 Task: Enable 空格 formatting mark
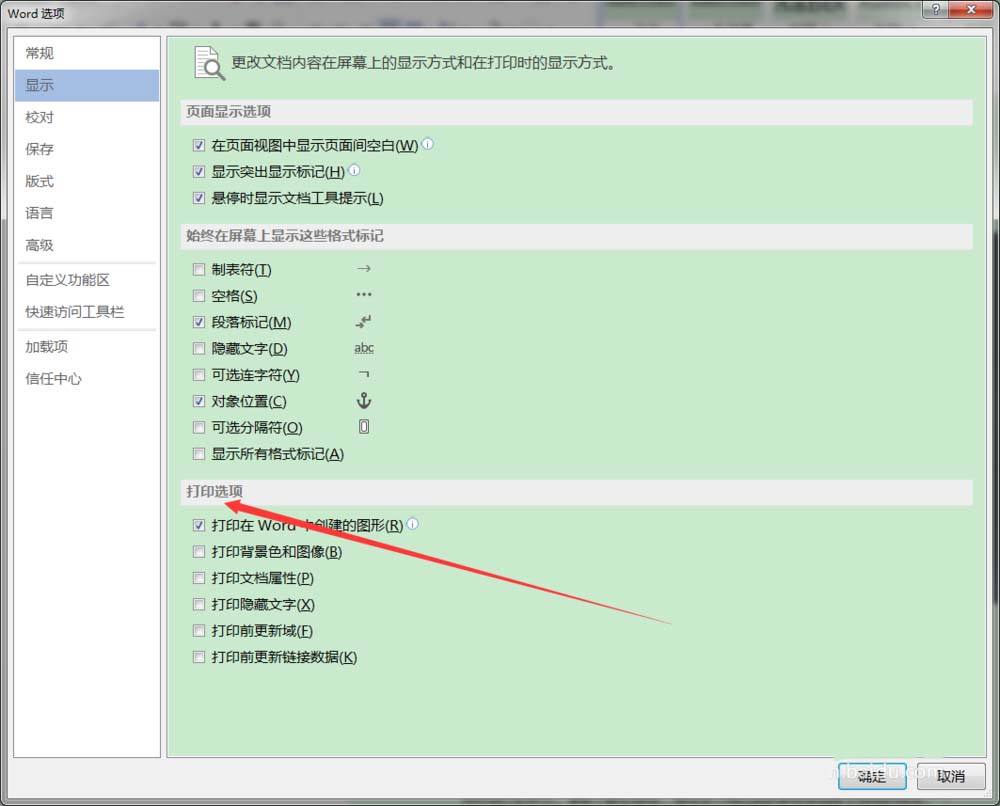click(199, 296)
